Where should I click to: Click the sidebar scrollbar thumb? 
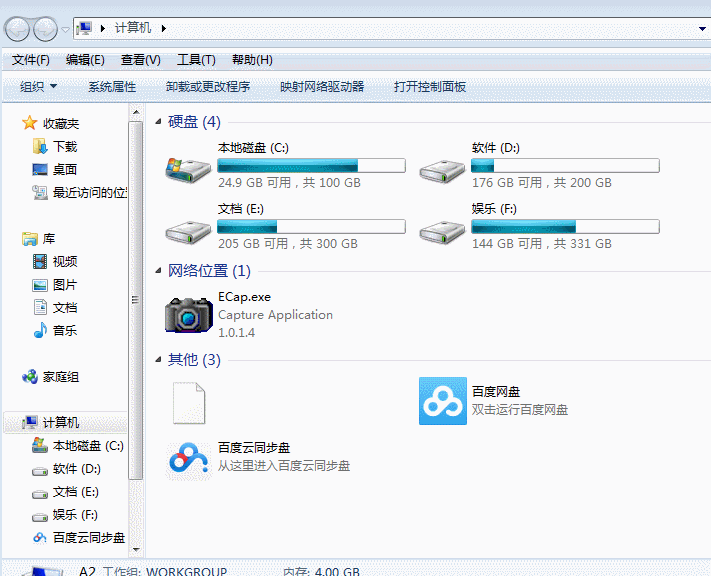[x=136, y=300]
